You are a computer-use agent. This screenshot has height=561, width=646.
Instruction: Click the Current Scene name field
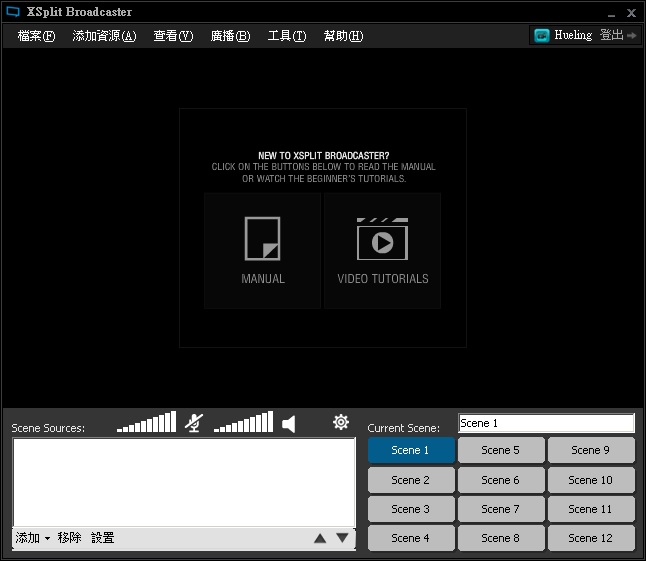tap(546, 423)
